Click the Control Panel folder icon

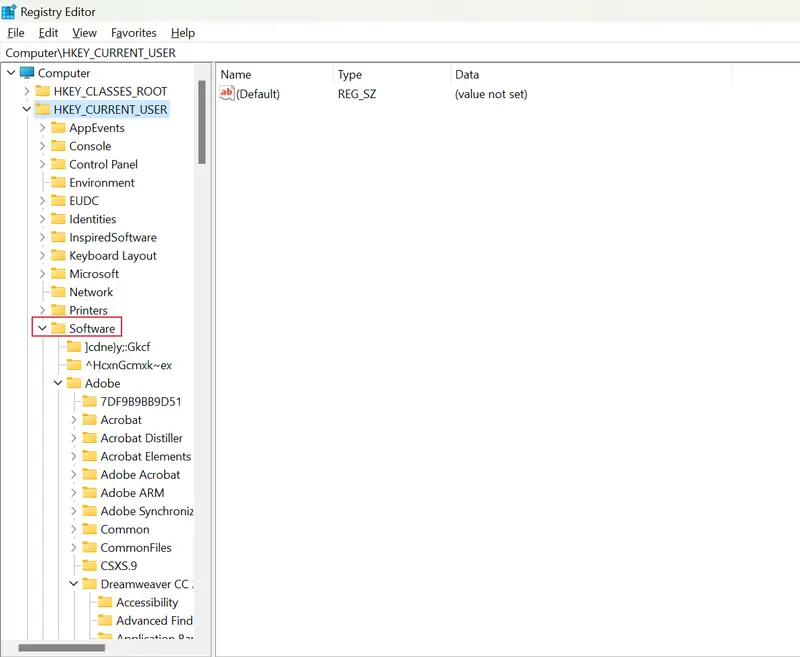pyautogui.click(x=58, y=164)
